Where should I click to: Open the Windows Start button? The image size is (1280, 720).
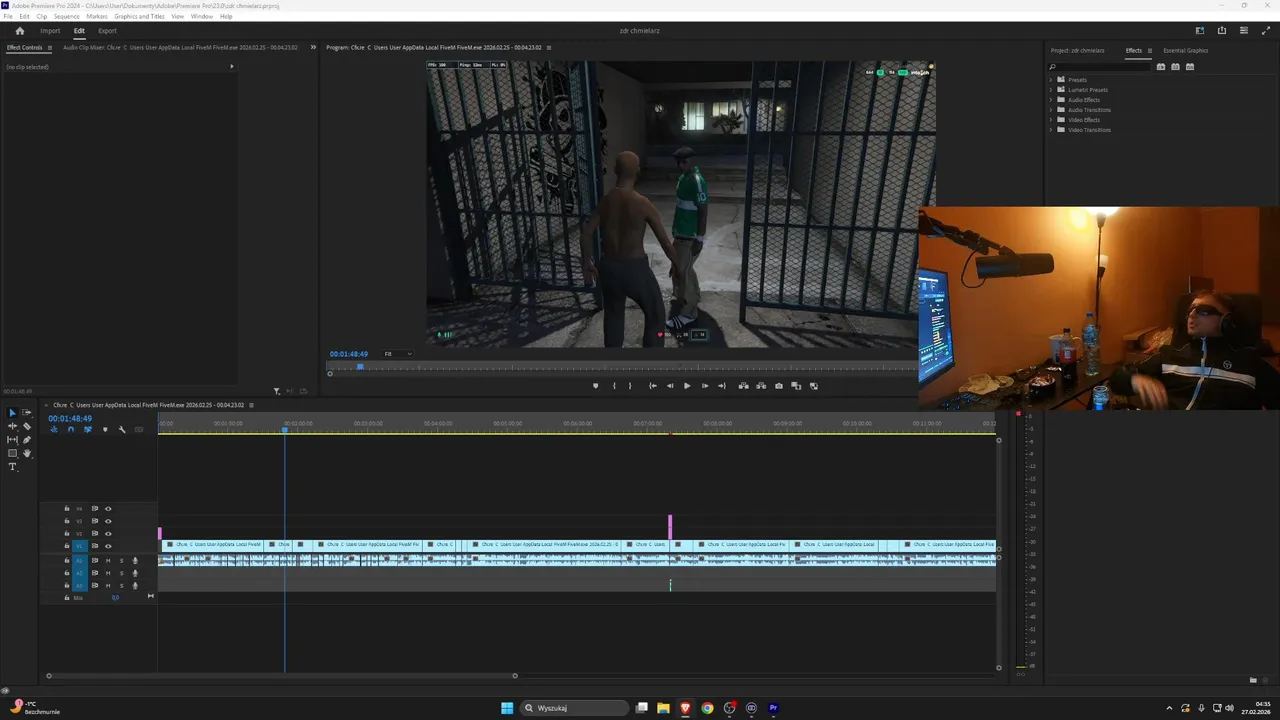507,708
